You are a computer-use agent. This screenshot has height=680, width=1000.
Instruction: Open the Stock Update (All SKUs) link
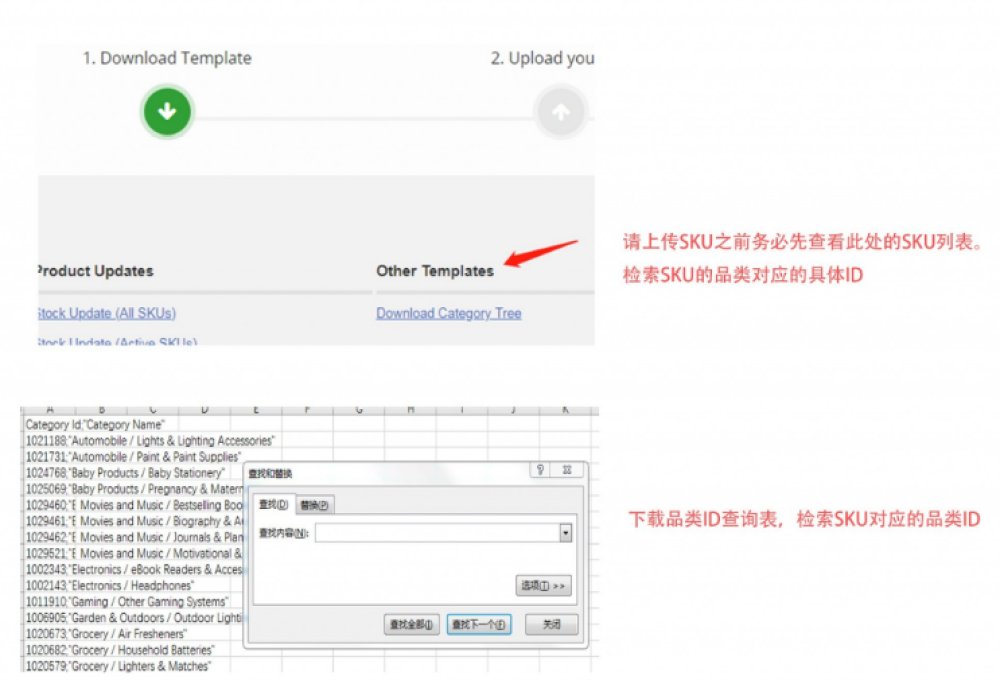107,313
